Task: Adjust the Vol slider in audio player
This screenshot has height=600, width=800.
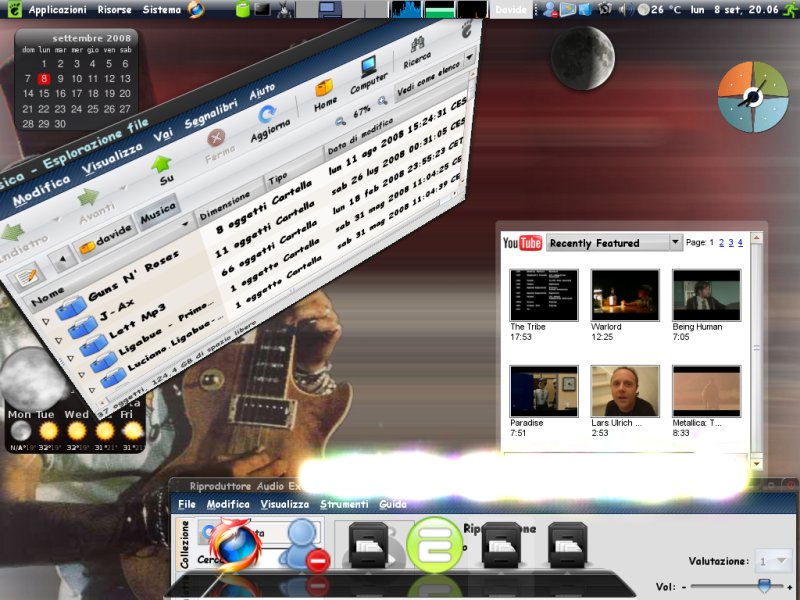Action: [763, 586]
